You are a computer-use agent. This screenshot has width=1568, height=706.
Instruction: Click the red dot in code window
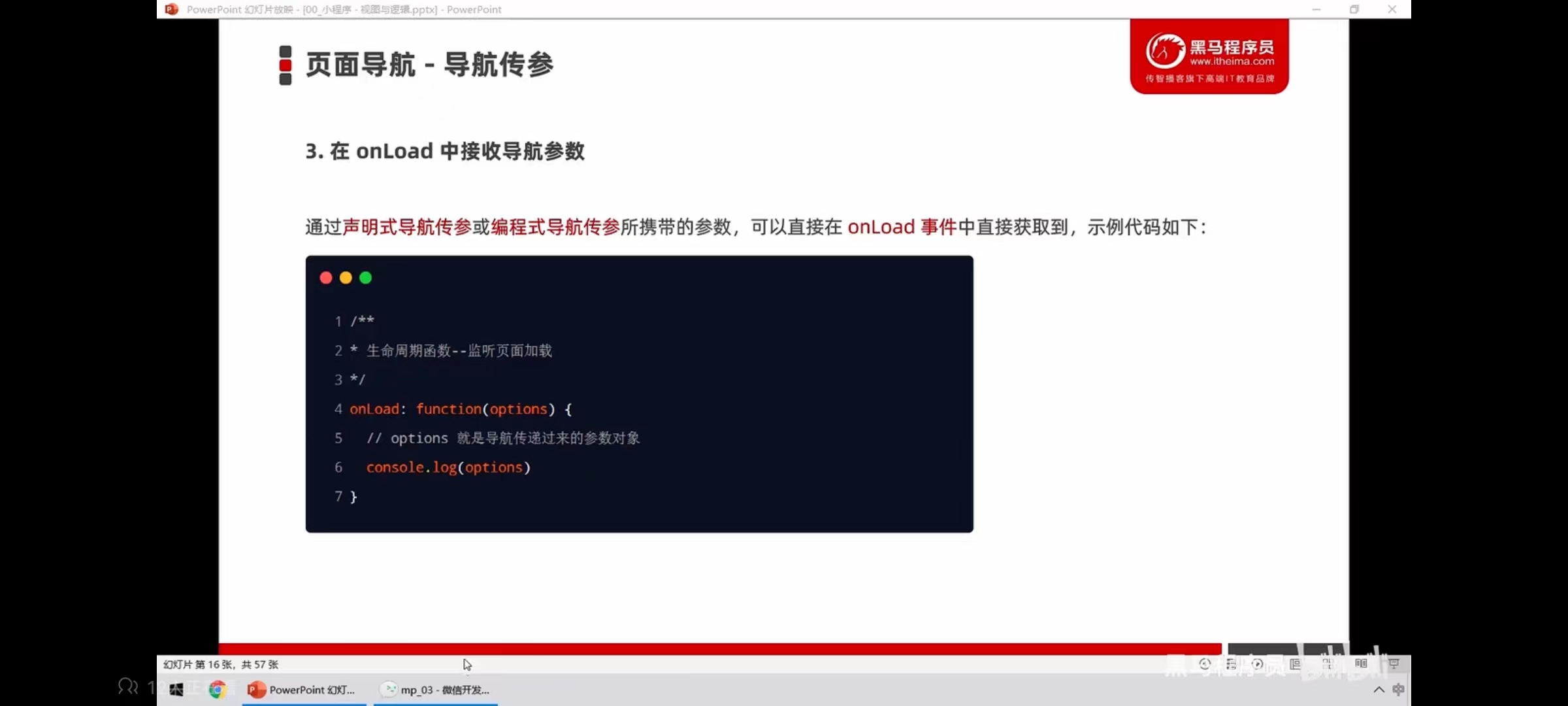click(x=326, y=278)
